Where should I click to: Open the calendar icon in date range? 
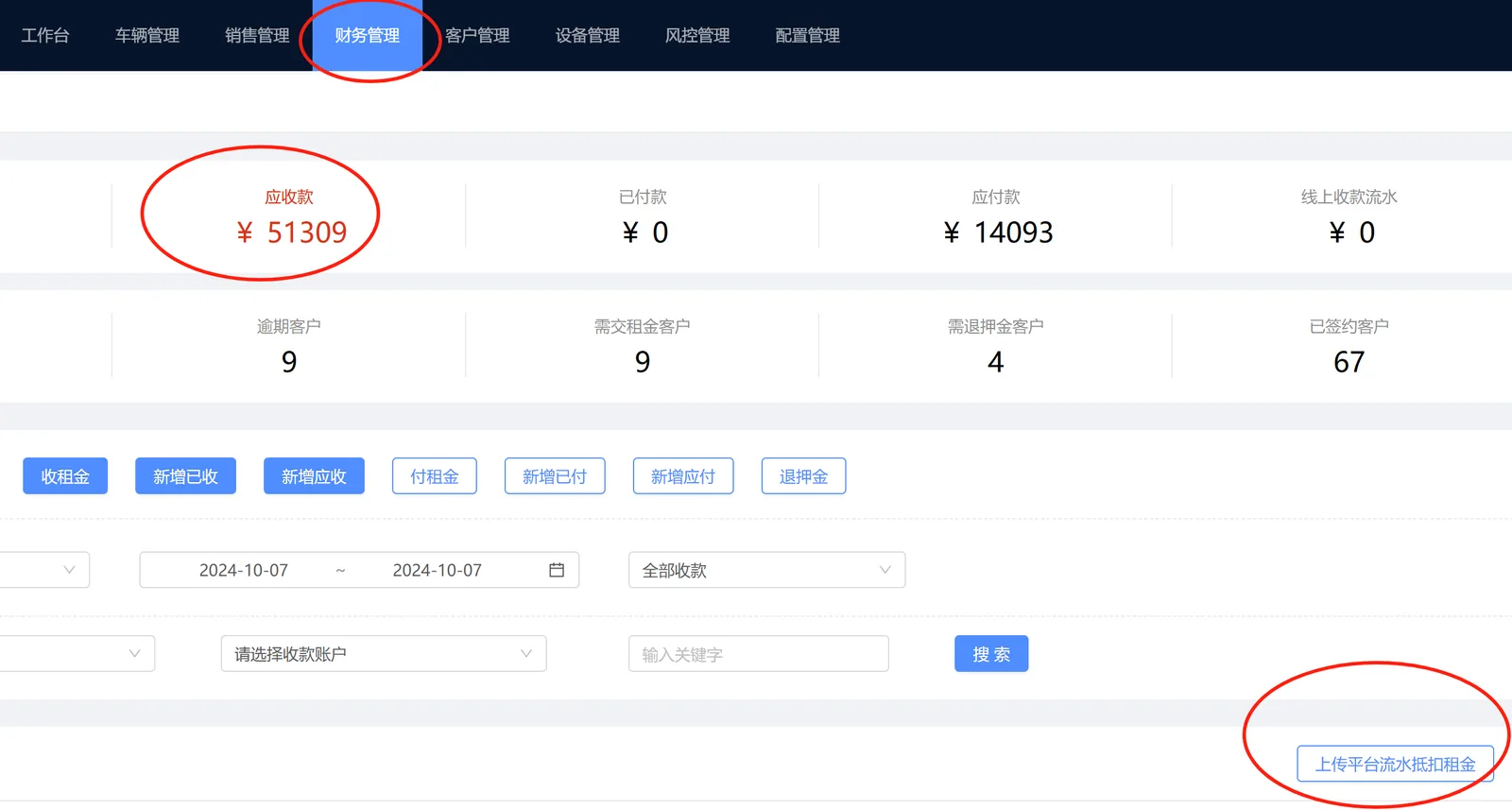click(x=557, y=570)
